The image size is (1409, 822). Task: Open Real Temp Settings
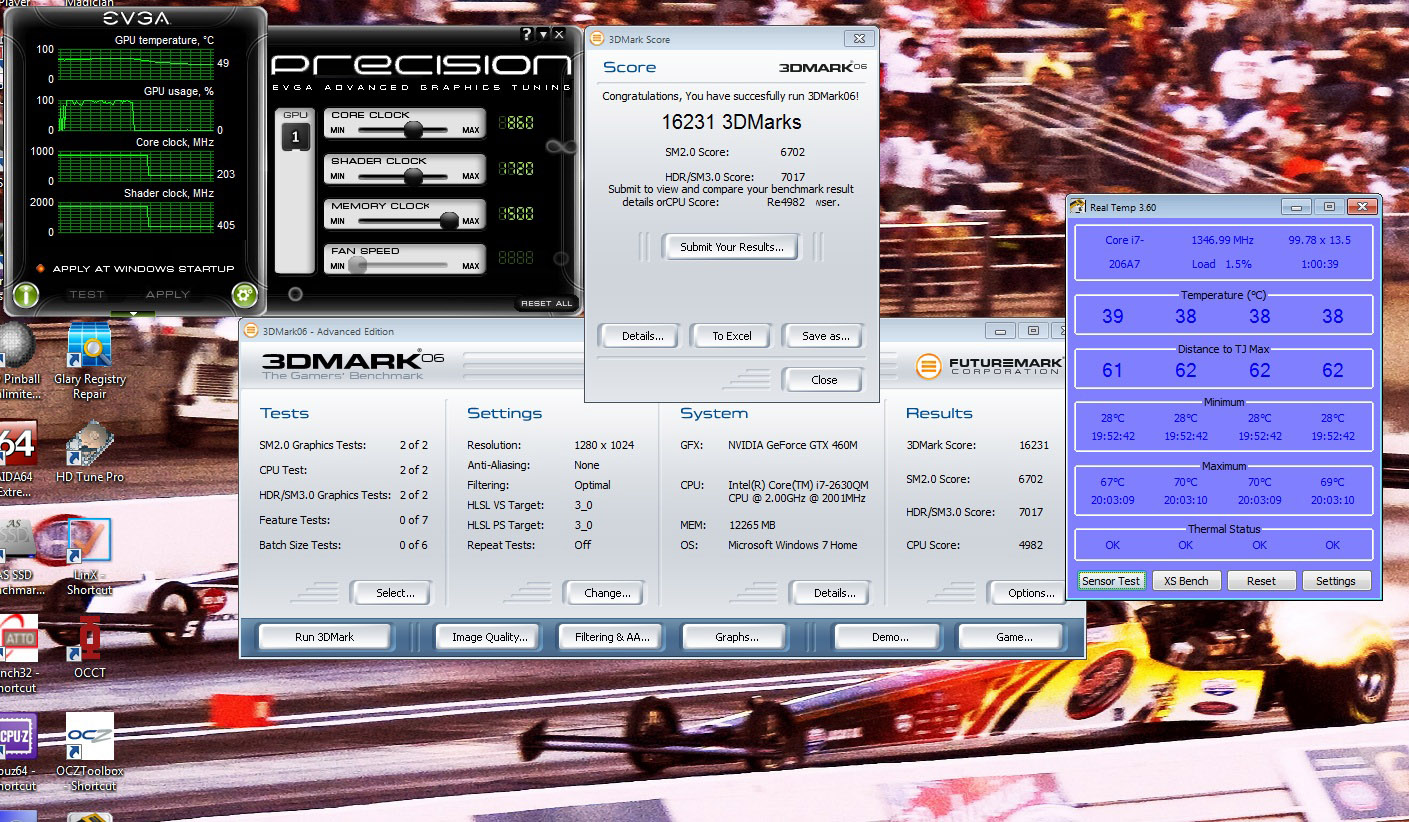1335,581
